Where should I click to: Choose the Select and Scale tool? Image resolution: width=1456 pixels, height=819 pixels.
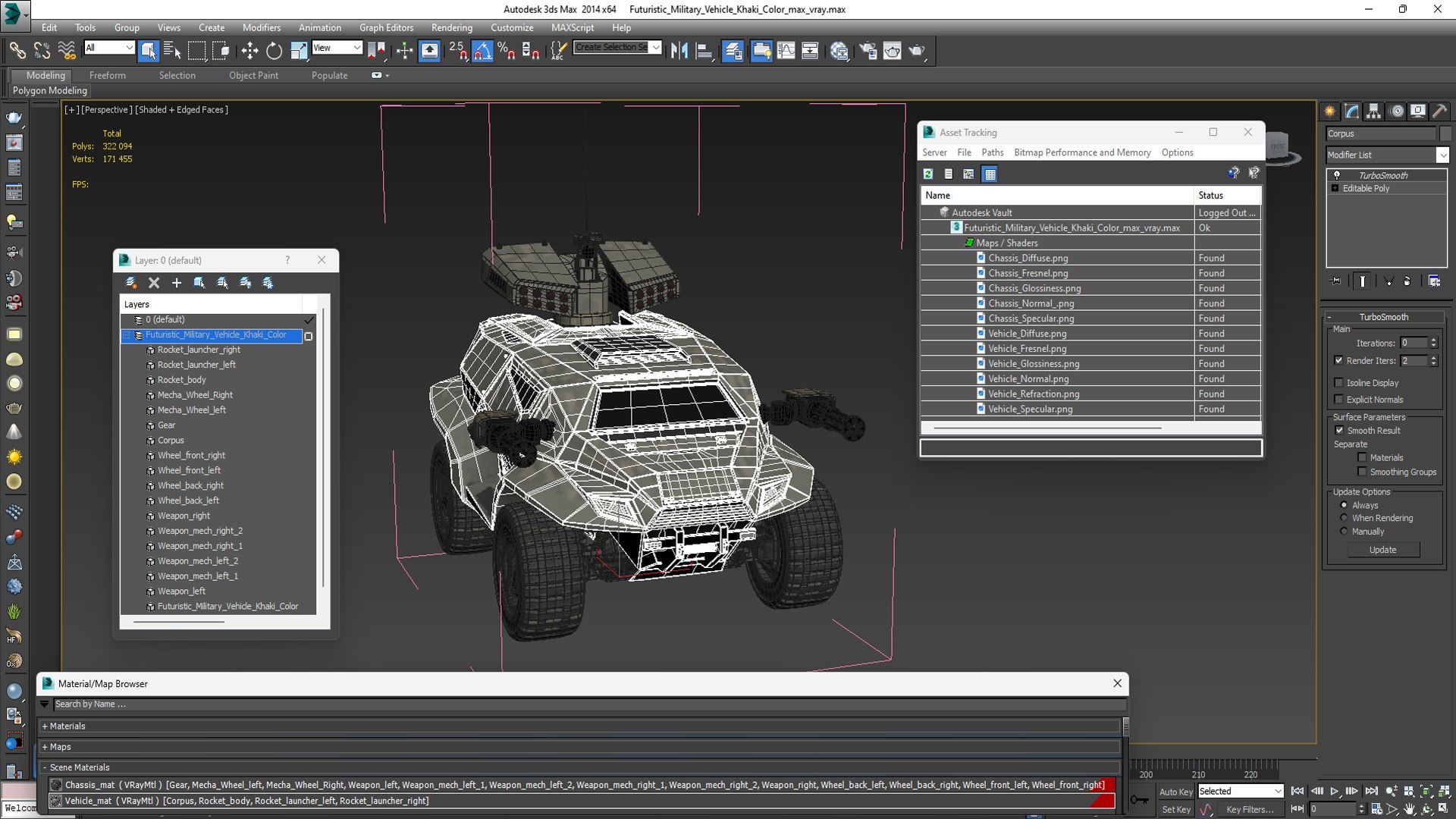(x=299, y=51)
